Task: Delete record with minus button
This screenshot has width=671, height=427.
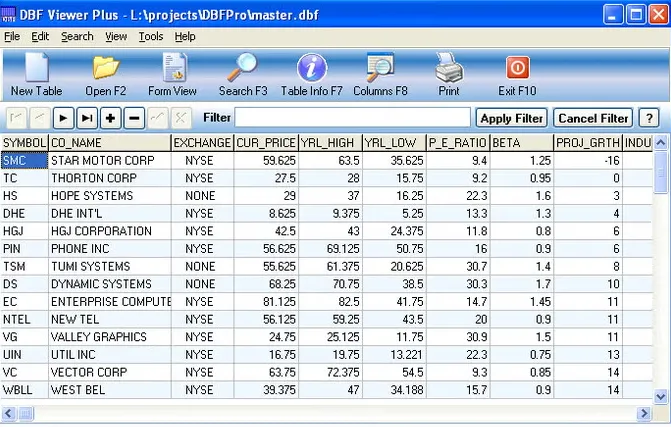Action: [x=134, y=118]
